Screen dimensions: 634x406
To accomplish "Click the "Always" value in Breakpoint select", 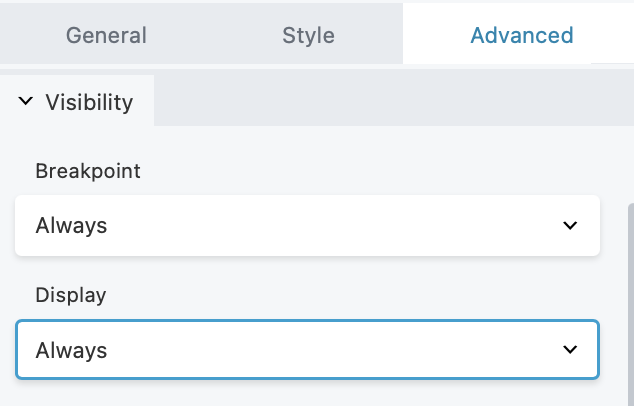I will coord(71,225).
